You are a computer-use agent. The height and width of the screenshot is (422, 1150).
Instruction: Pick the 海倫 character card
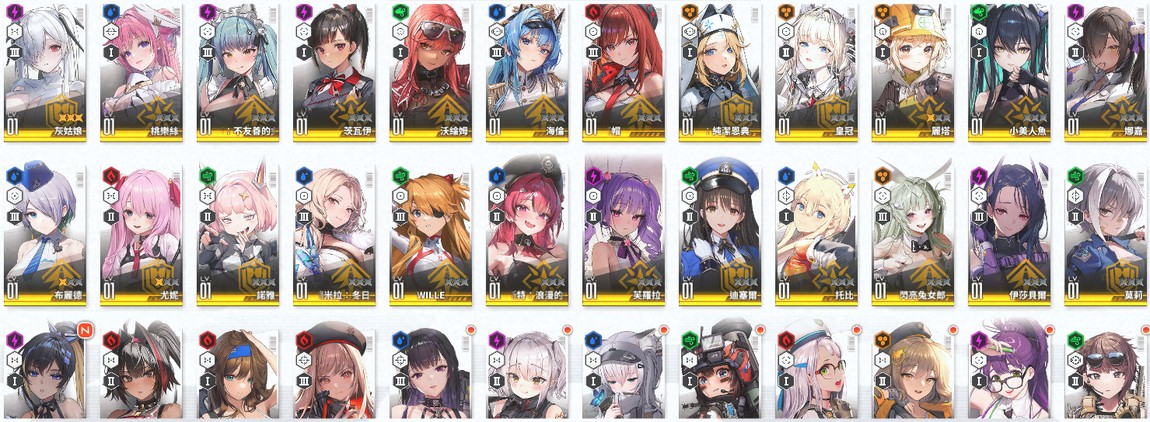527,72
